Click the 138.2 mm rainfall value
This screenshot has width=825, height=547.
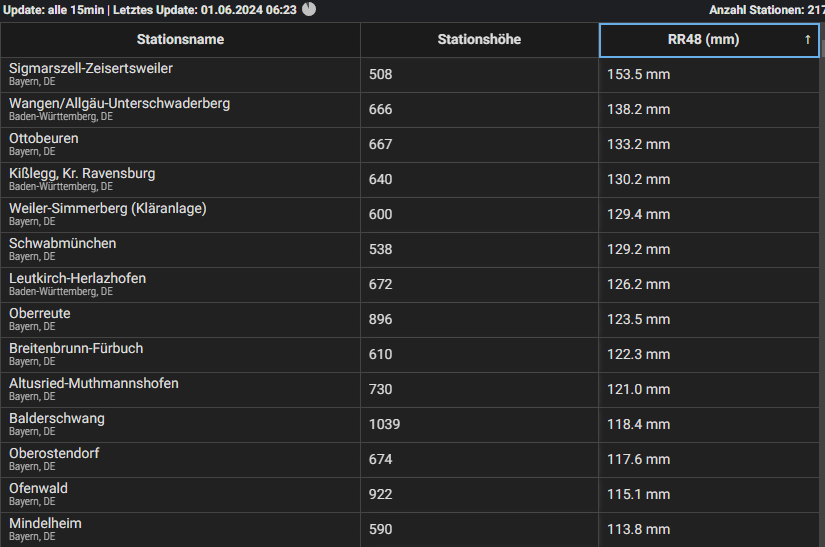coord(639,109)
